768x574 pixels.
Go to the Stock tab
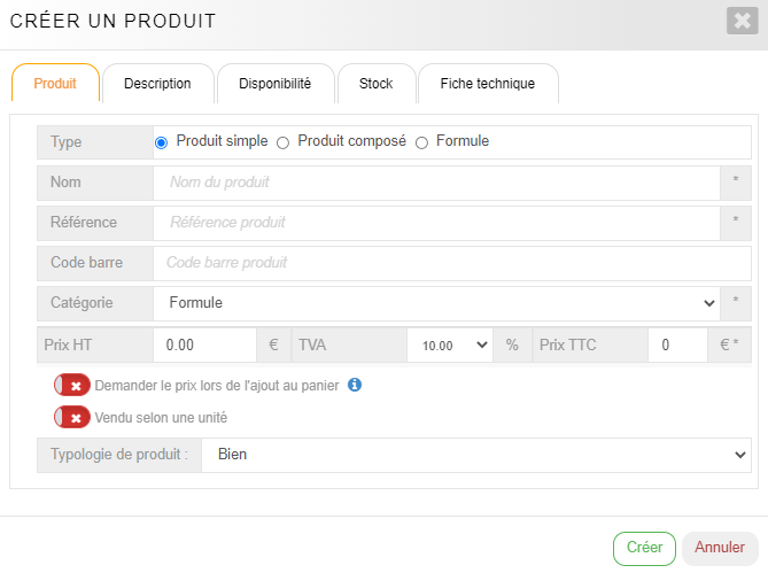point(376,84)
